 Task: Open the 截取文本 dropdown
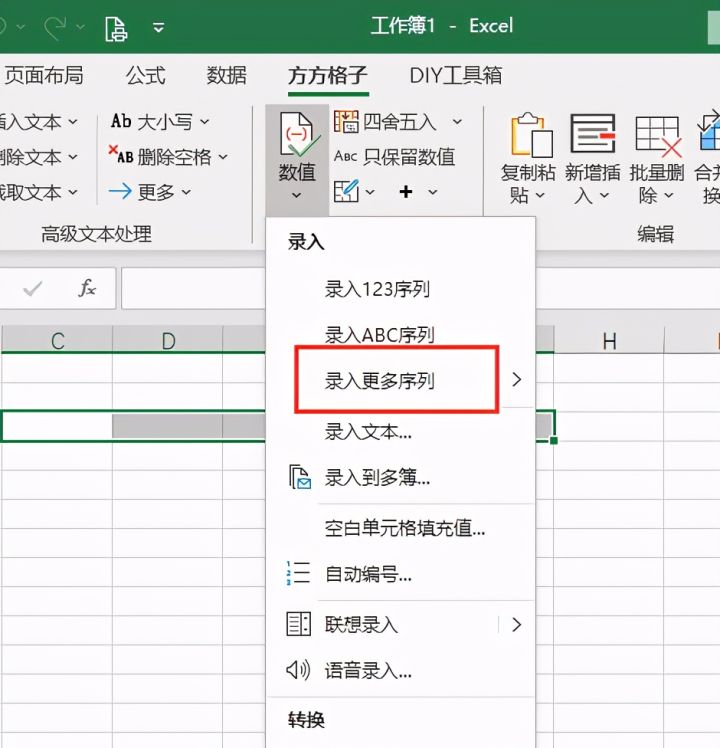[x=39, y=192]
